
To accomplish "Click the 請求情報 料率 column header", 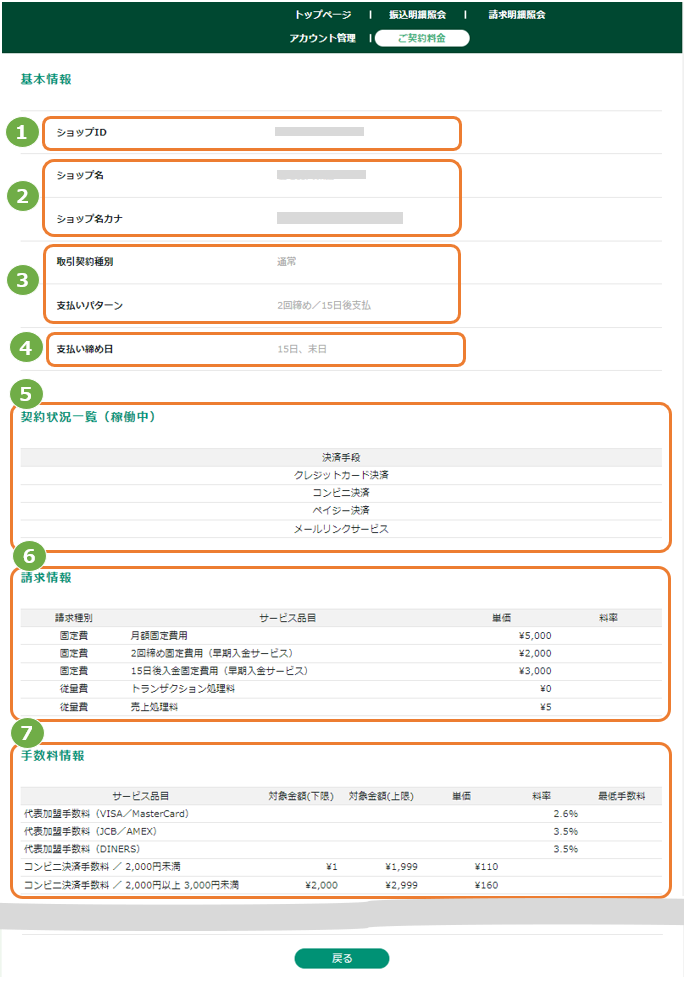I will 608,617.
